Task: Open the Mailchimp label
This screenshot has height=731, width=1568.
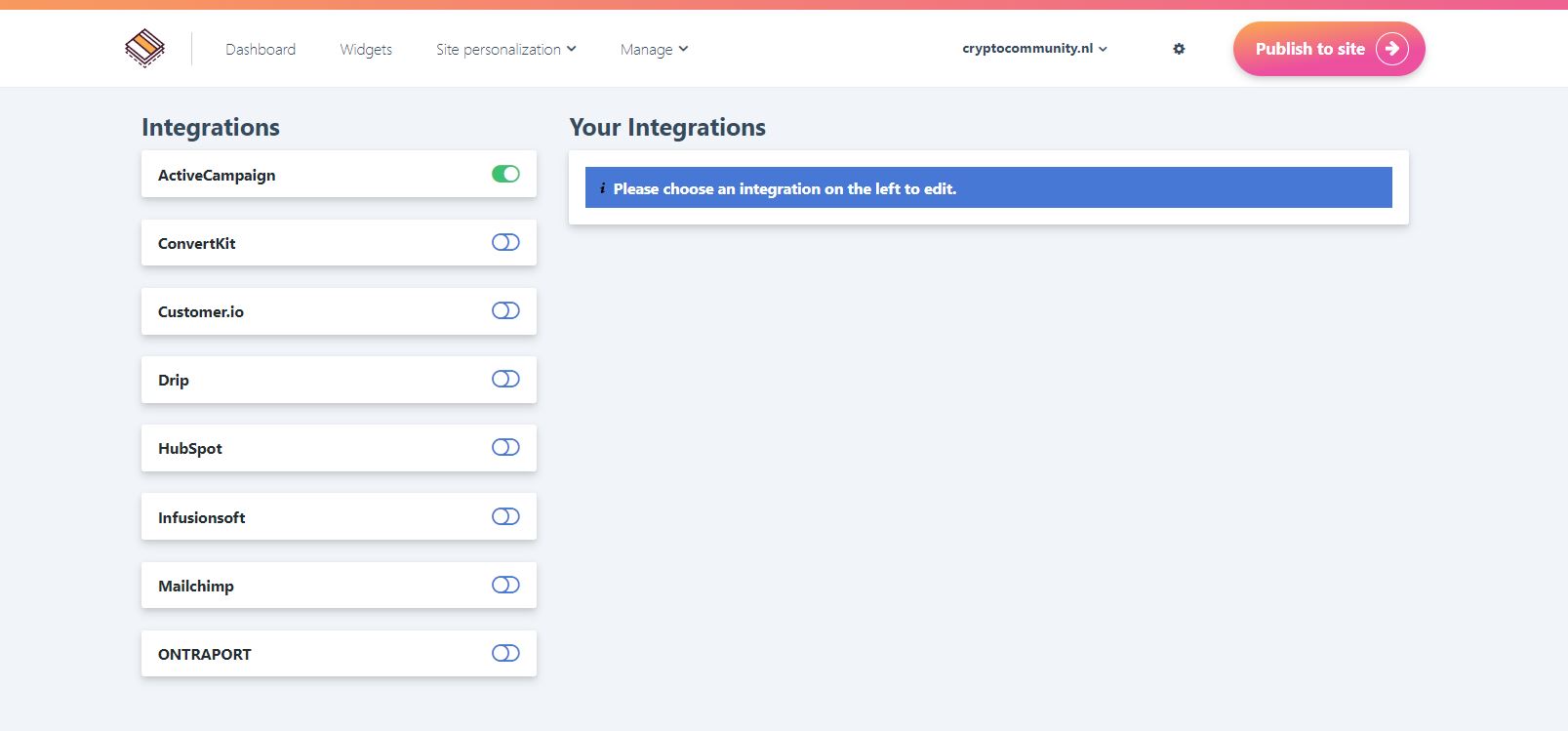Action: [x=196, y=586]
